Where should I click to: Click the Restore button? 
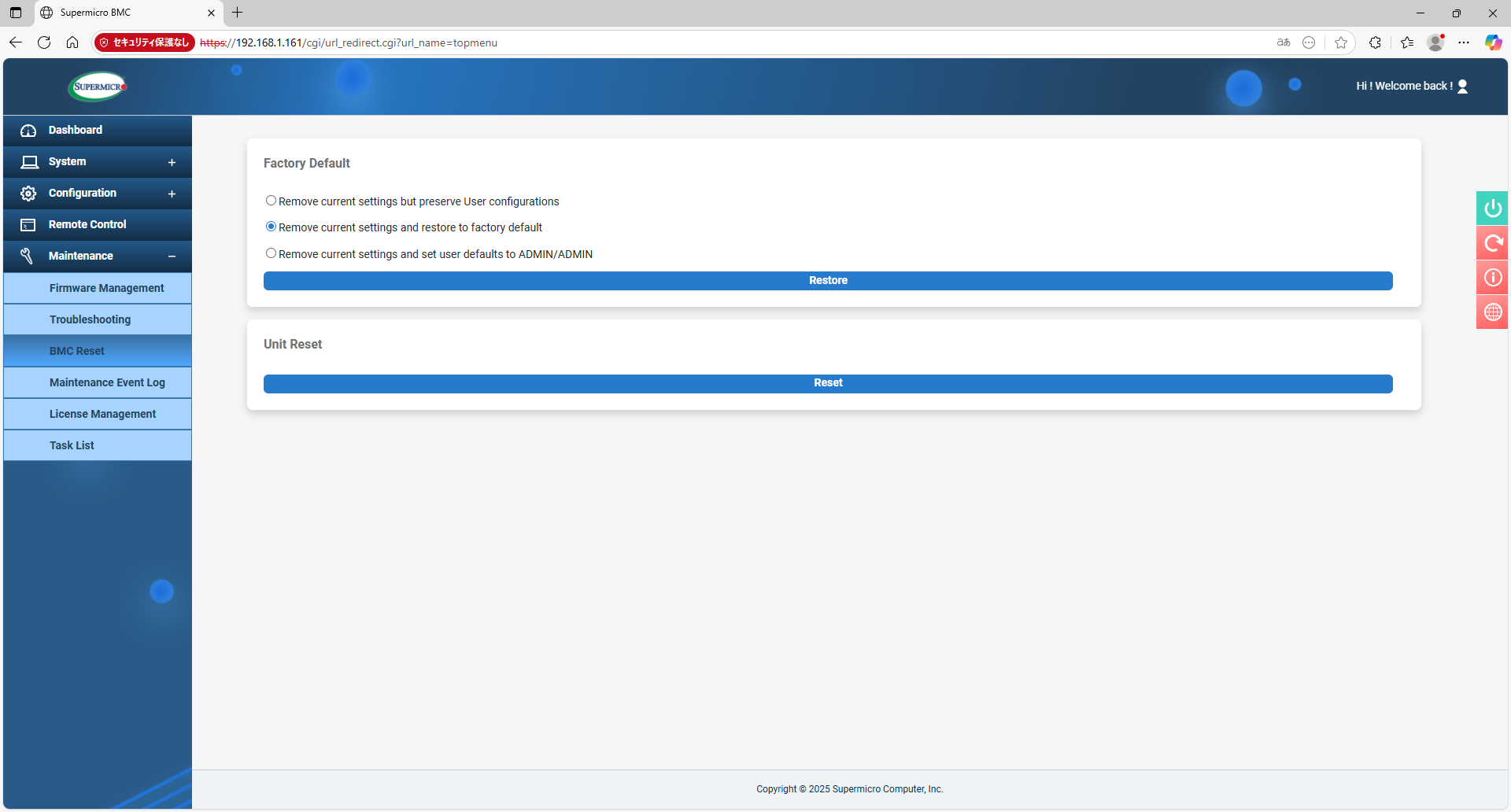point(828,281)
